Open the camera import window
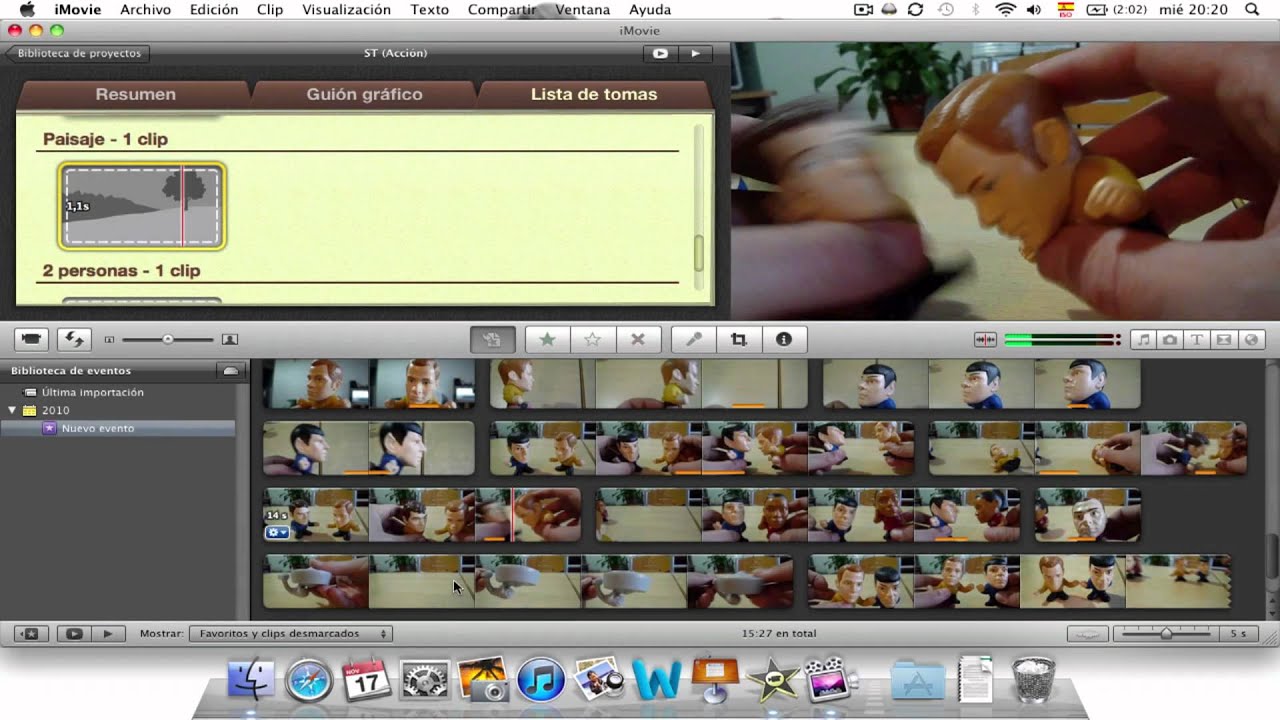 click(x=32, y=340)
